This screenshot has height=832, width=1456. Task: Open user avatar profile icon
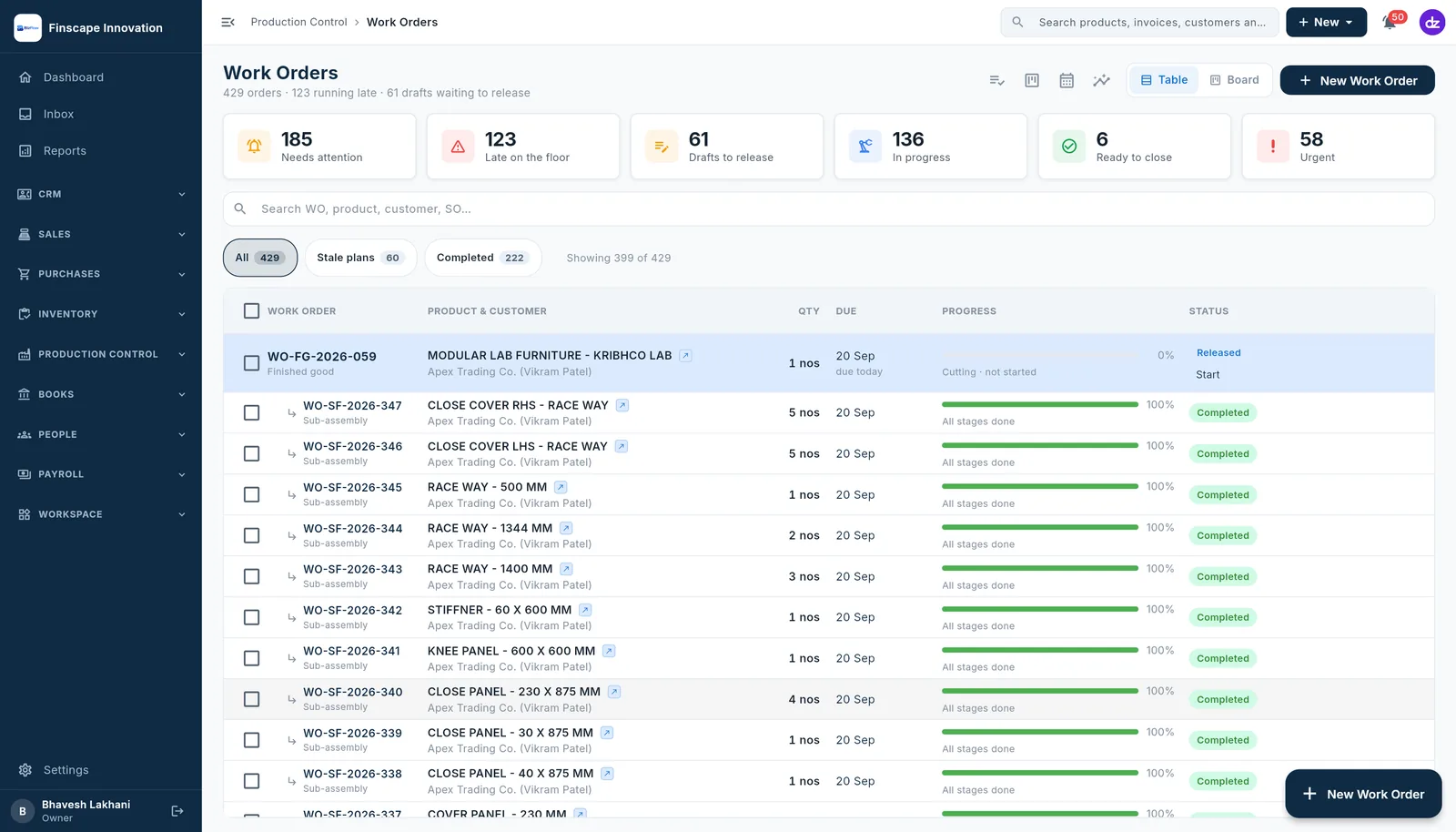coord(1432,22)
